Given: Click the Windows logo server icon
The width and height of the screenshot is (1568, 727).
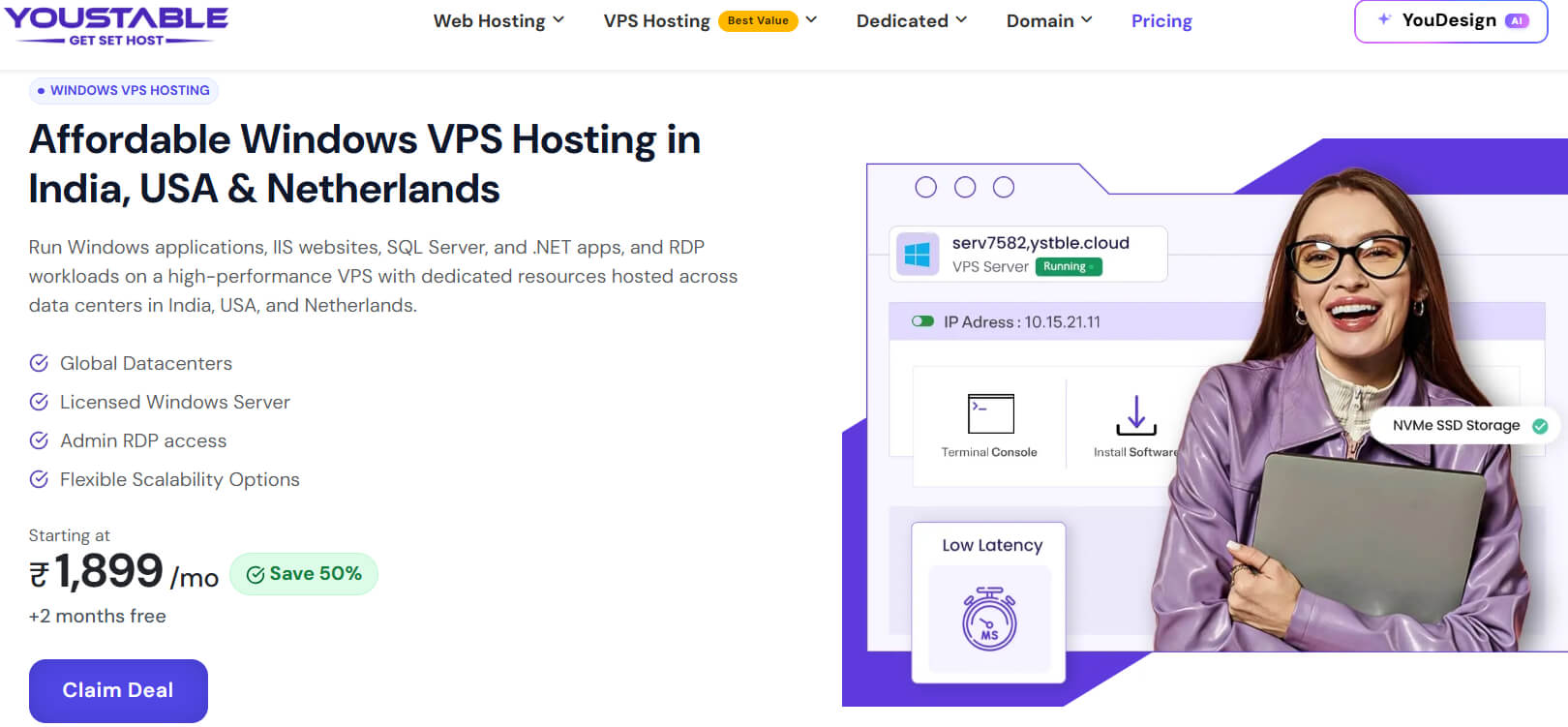Looking at the screenshot, I should (x=917, y=254).
